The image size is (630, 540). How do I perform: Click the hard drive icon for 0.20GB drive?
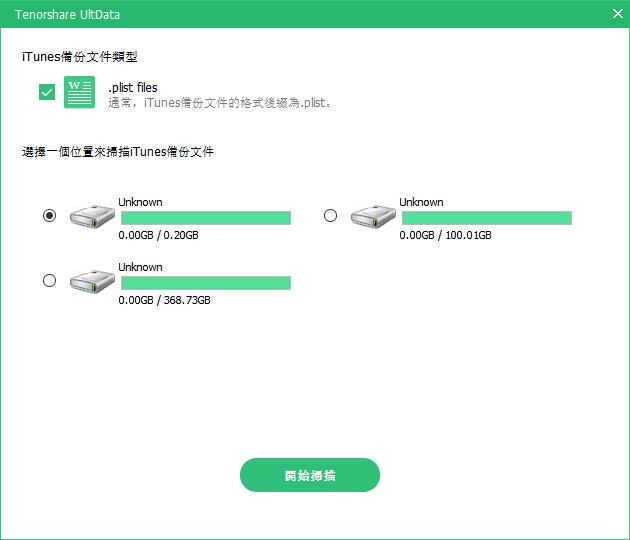[x=92, y=217]
